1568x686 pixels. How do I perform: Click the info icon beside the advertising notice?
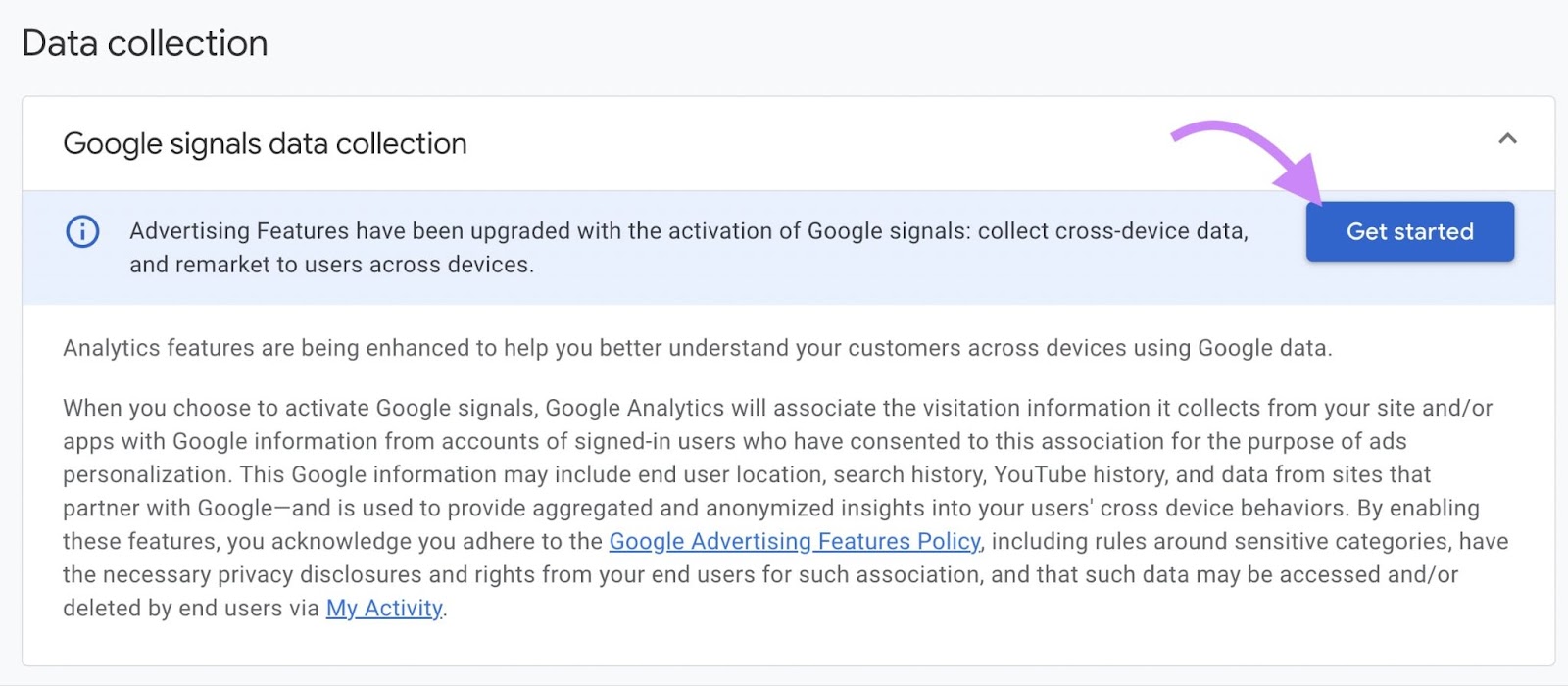83,232
